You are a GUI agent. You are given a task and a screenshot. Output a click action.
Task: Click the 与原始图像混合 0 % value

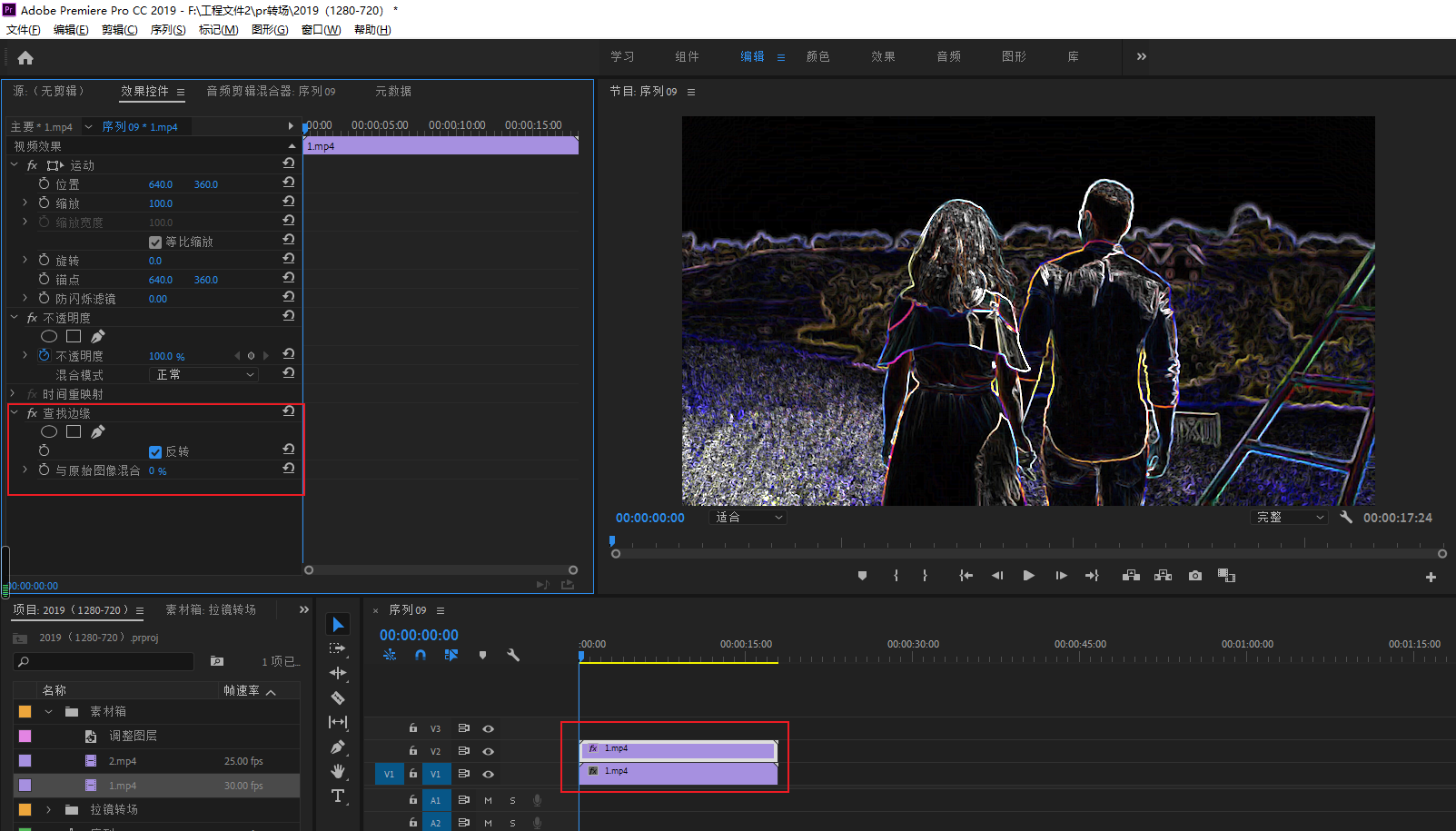(158, 471)
